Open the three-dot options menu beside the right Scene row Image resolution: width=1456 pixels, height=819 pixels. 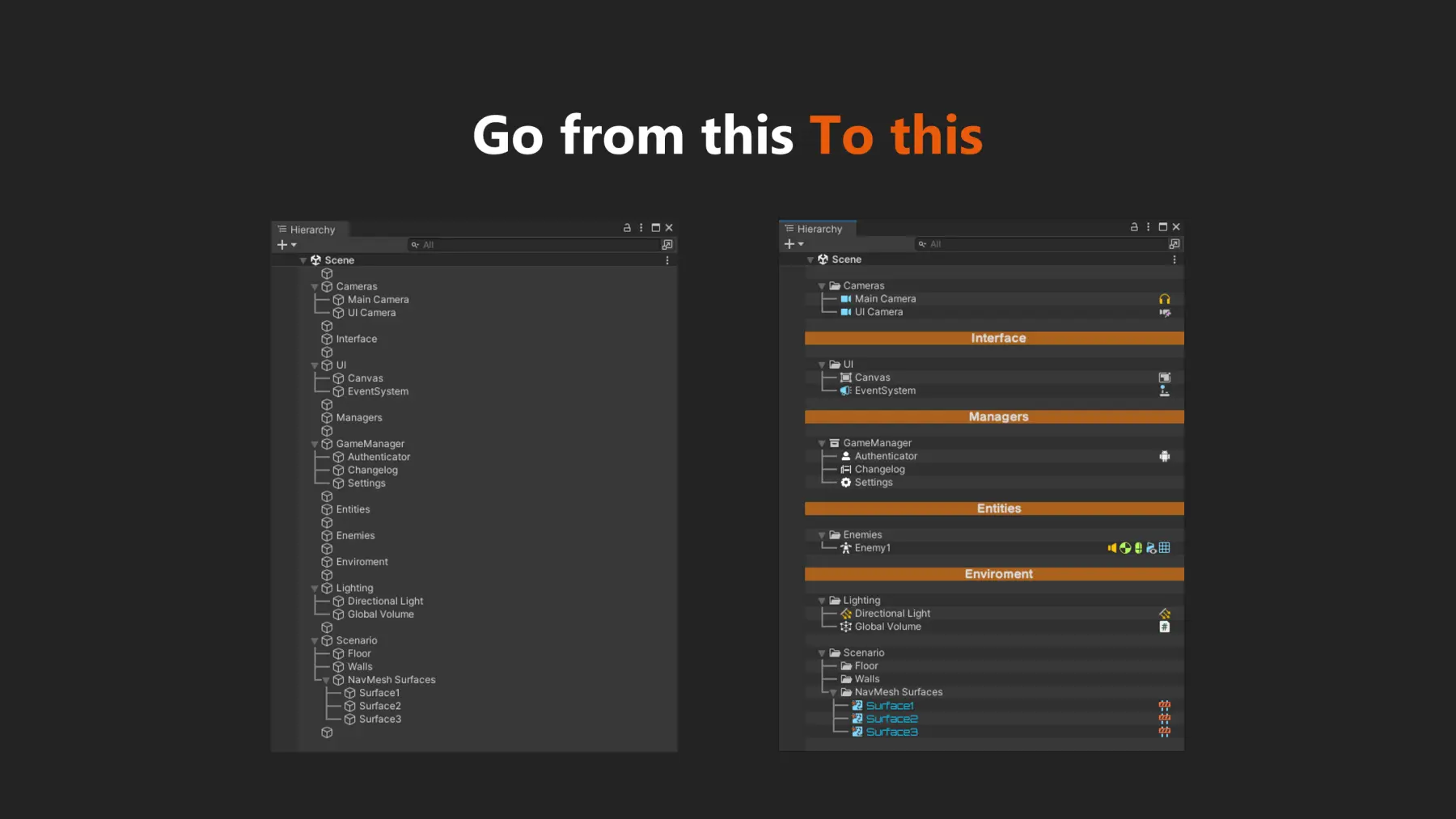[1174, 260]
